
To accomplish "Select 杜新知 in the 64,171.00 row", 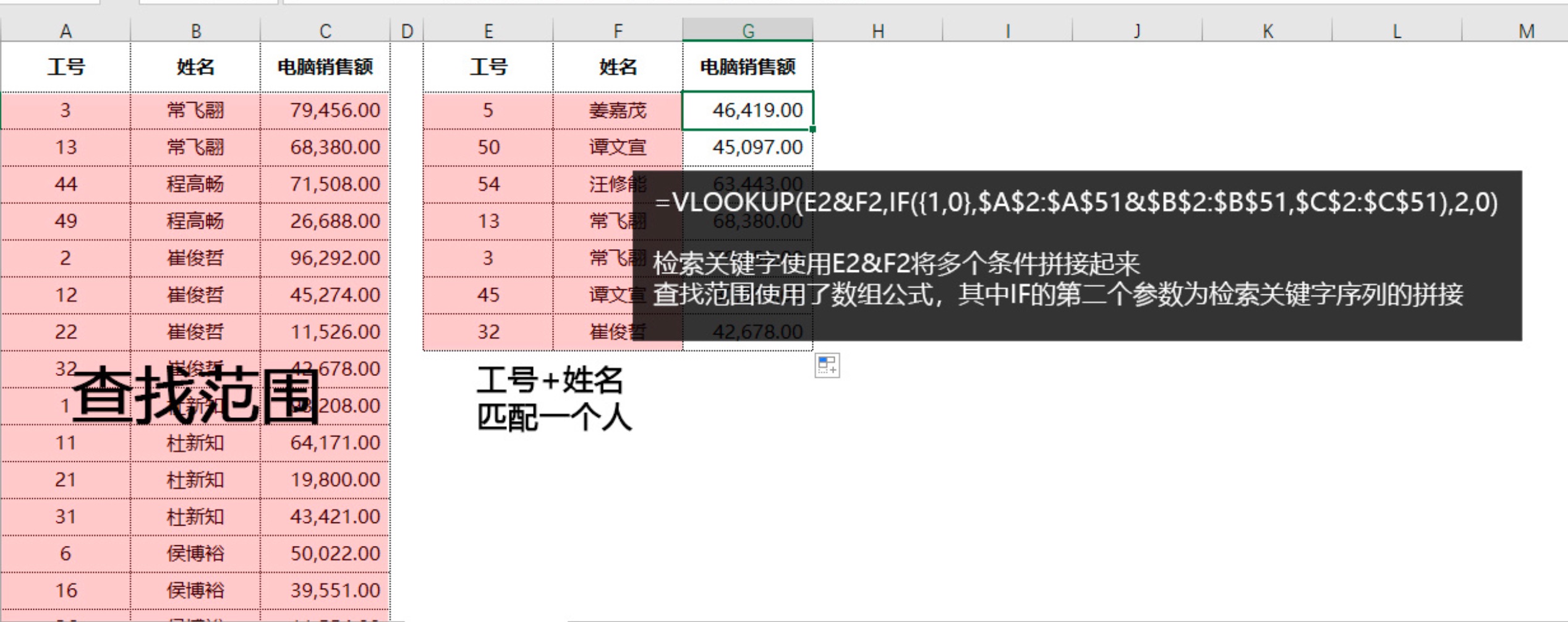I will point(195,443).
